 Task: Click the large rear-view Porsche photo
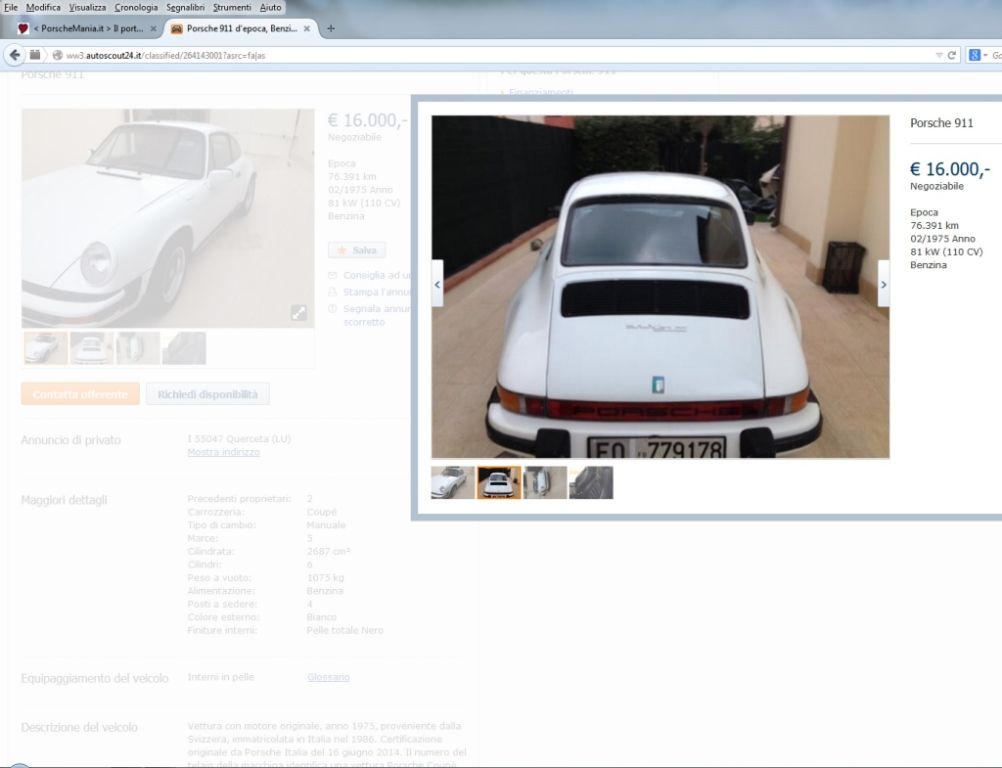point(660,287)
